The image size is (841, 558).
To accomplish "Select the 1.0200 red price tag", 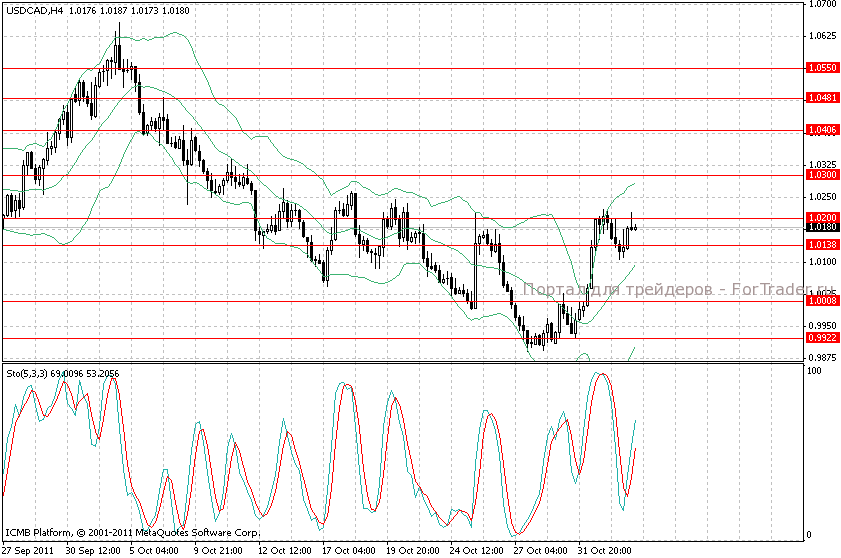I will [x=820, y=217].
